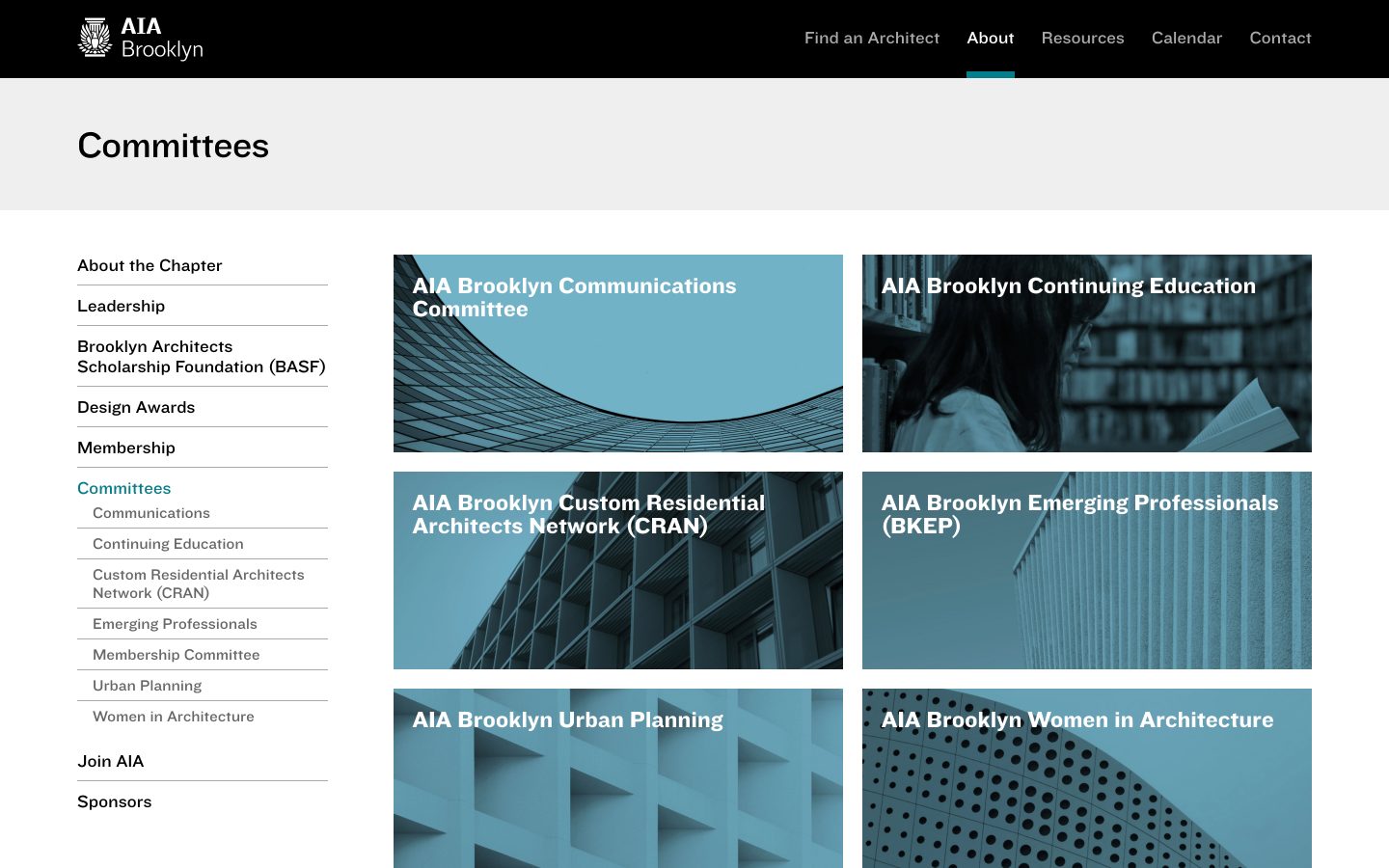Open About the Chapter sidebar link

click(150, 265)
